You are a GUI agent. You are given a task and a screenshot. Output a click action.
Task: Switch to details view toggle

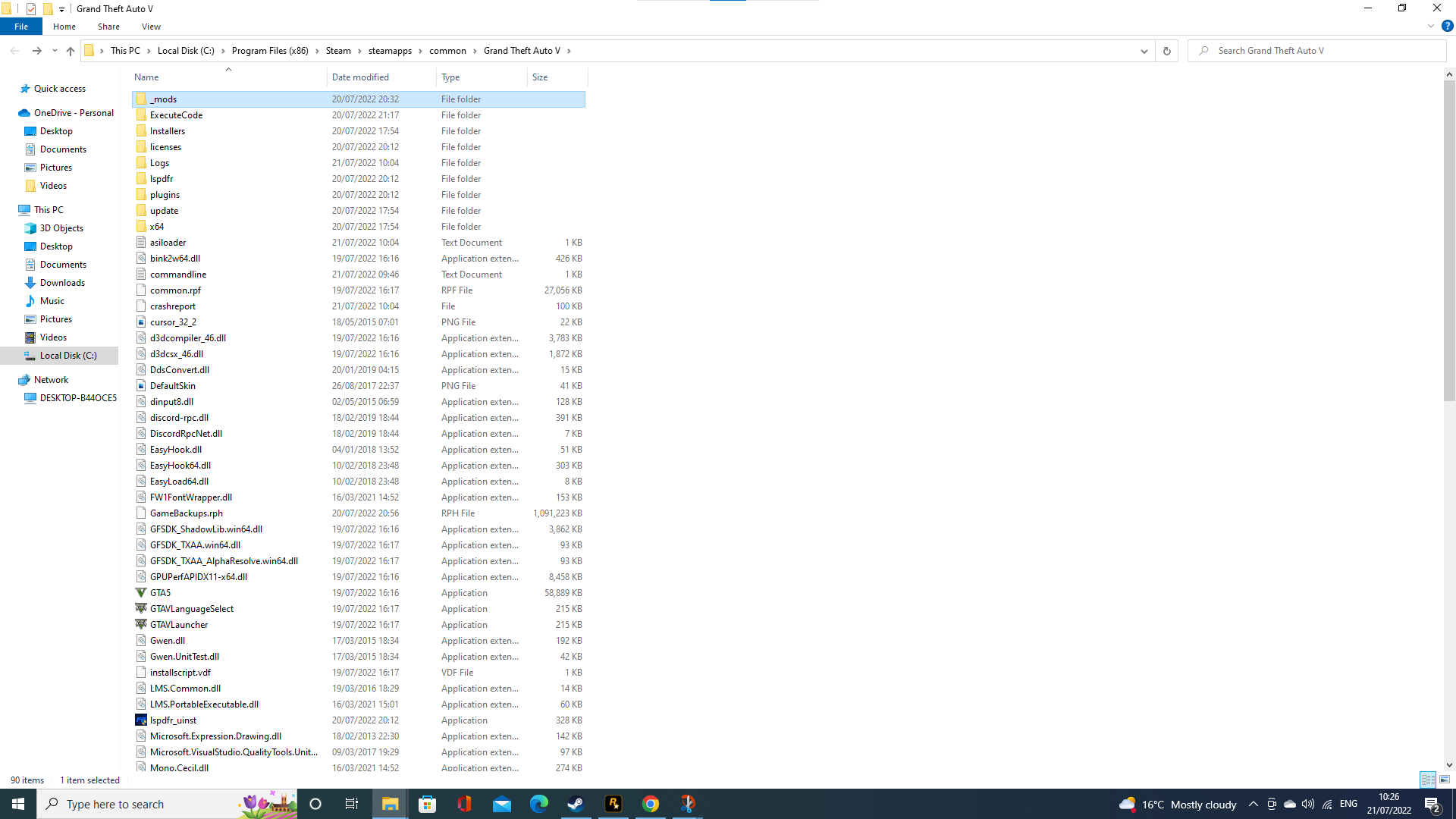[x=1428, y=780]
